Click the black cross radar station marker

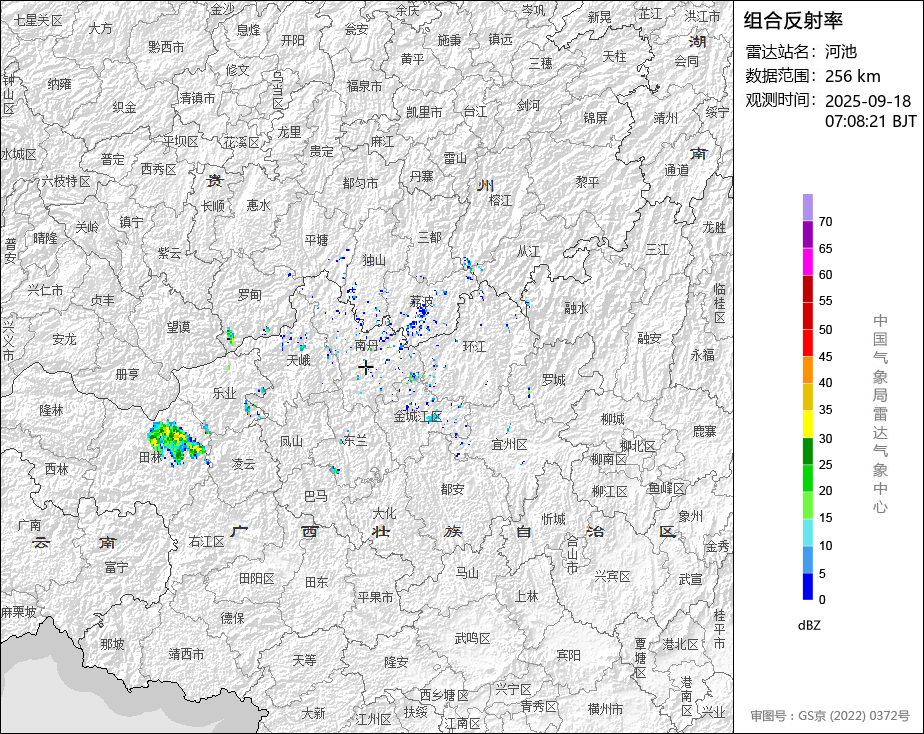(x=365, y=368)
